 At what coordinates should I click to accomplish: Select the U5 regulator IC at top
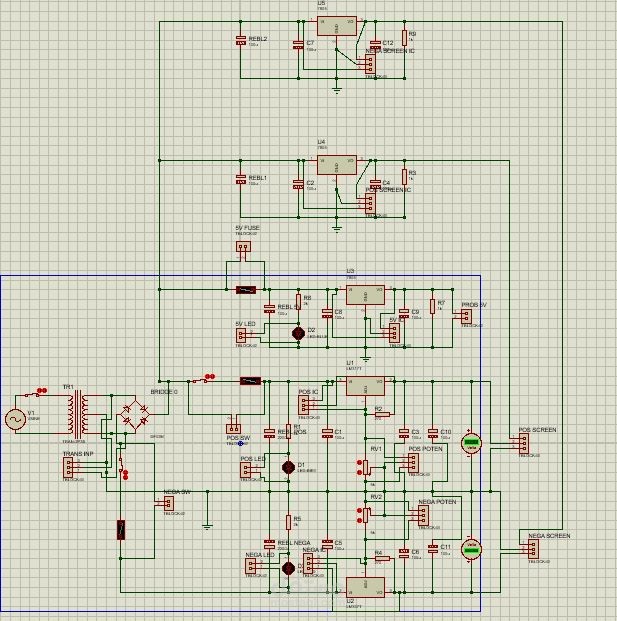[337, 26]
